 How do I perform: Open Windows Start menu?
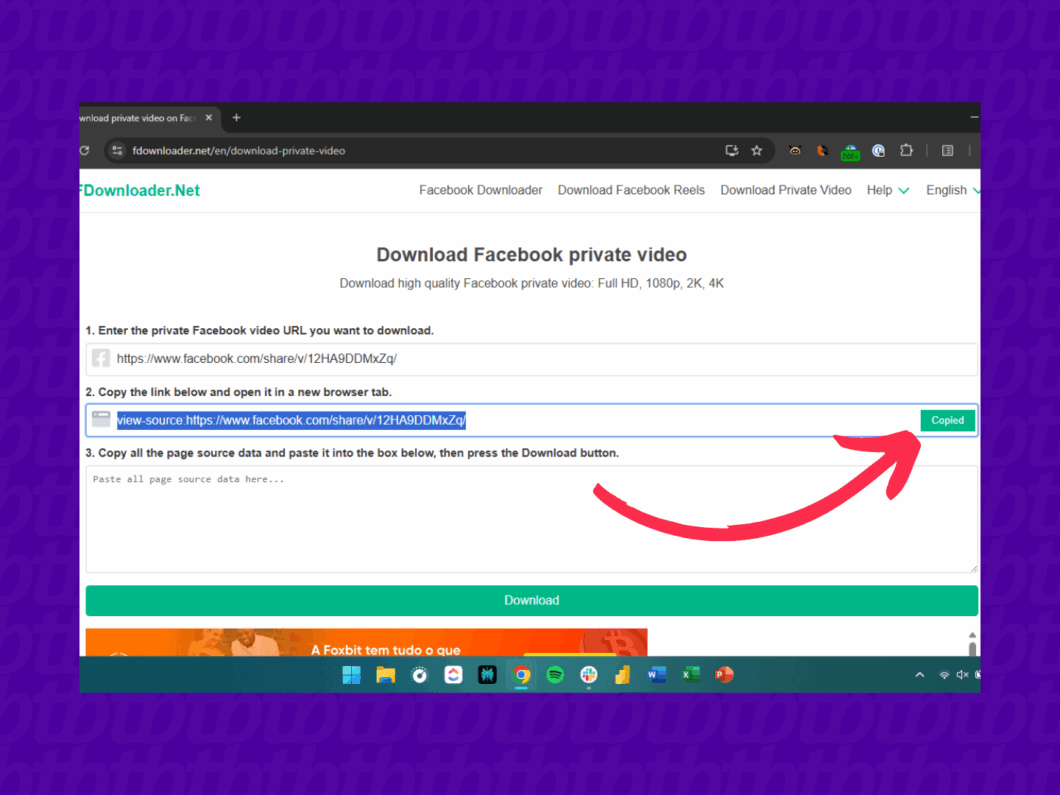[352, 675]
